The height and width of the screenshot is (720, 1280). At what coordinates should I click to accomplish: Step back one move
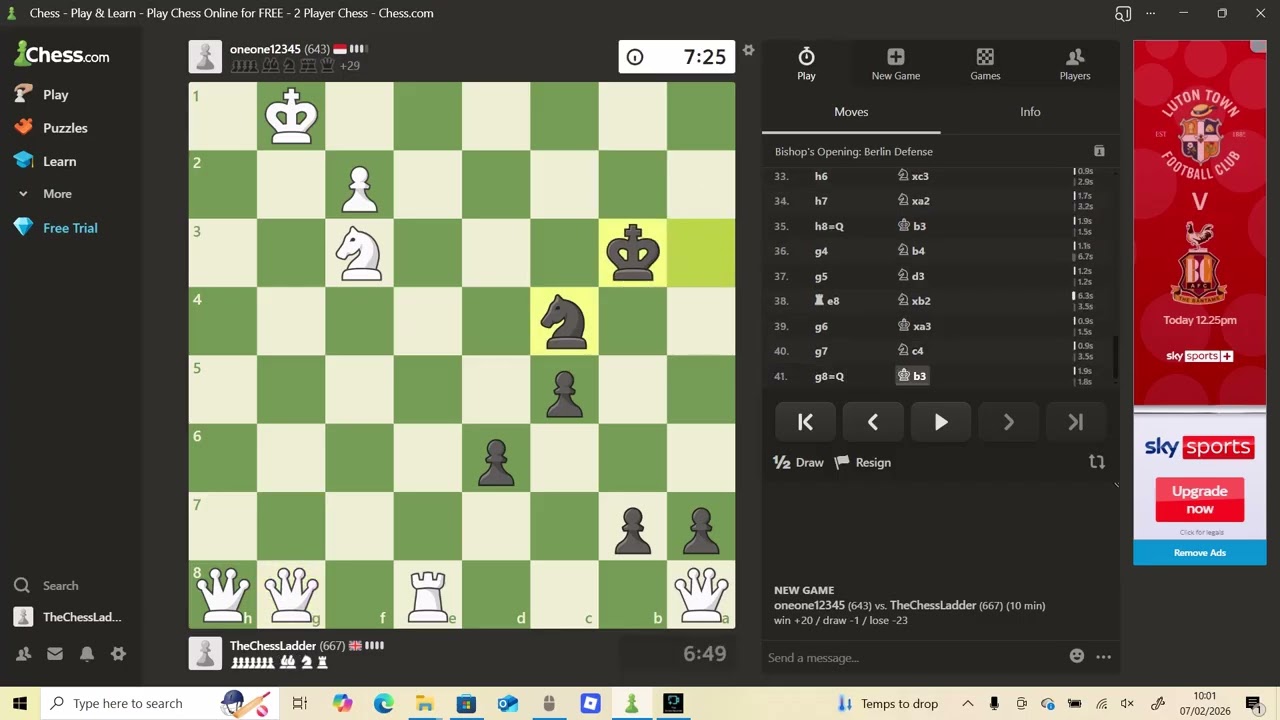pos(873,423)
